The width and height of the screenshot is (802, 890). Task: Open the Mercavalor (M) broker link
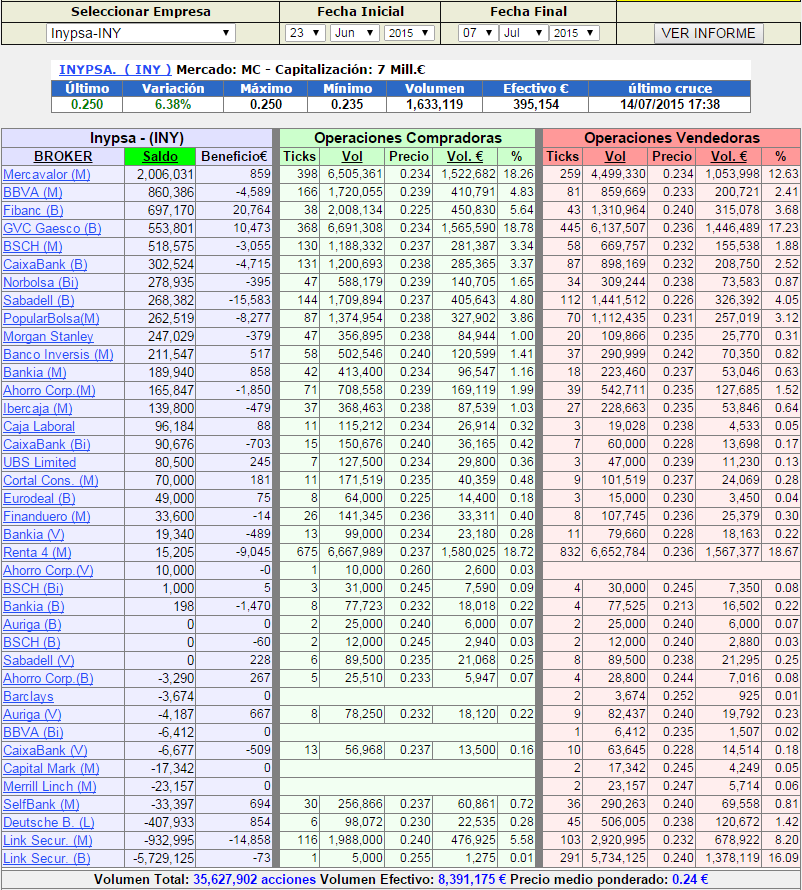(x=47, y=175)
